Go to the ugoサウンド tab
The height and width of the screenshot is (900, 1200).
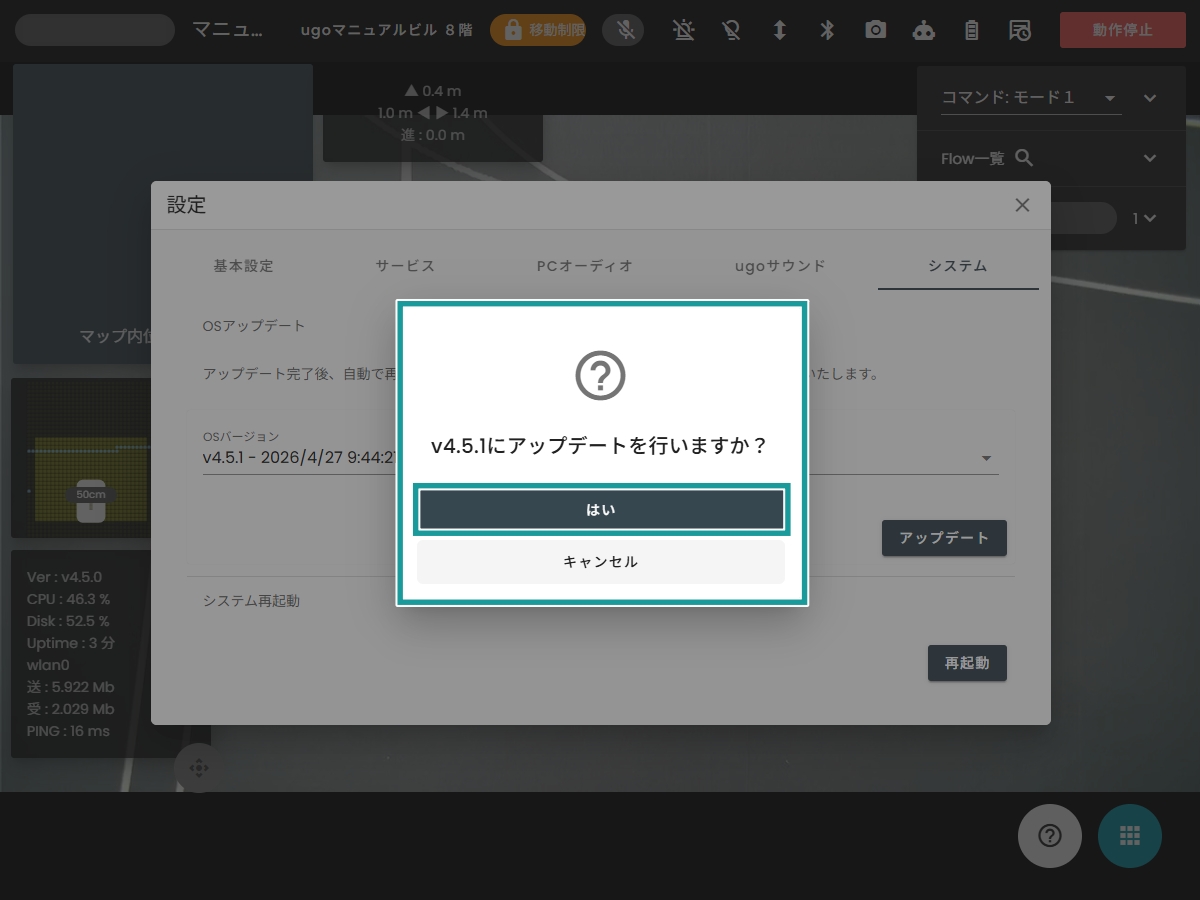(x=780, y=266)
